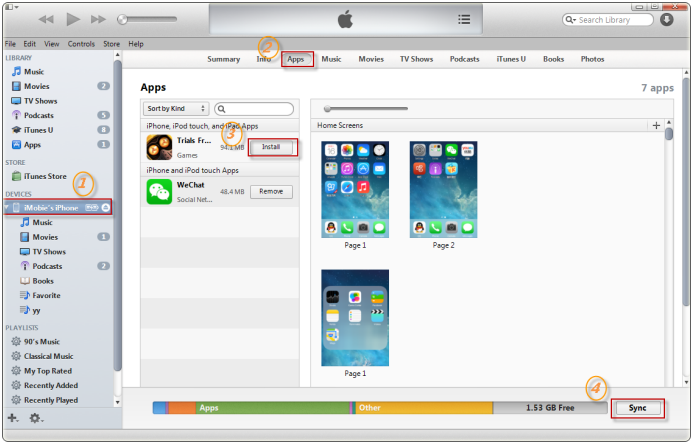Click the eject icon beside iMobie's iPhone
Image resolution: width=692 pixels, height=444 pixels.
pos(105,207)
